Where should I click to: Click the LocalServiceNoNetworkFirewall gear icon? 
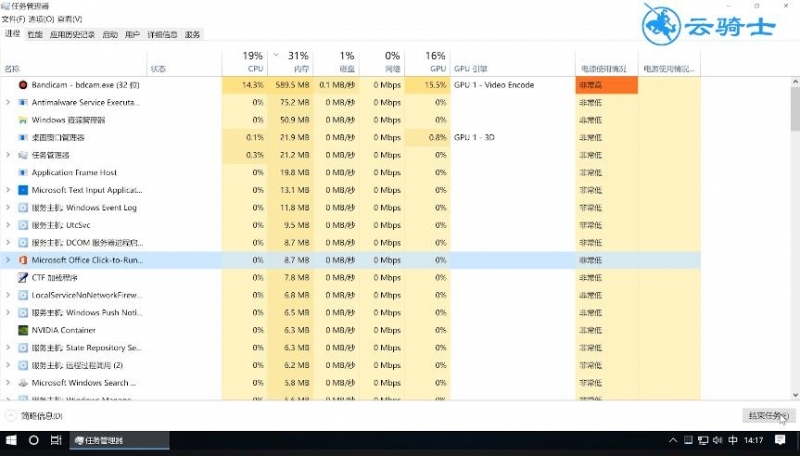point(22,295)
